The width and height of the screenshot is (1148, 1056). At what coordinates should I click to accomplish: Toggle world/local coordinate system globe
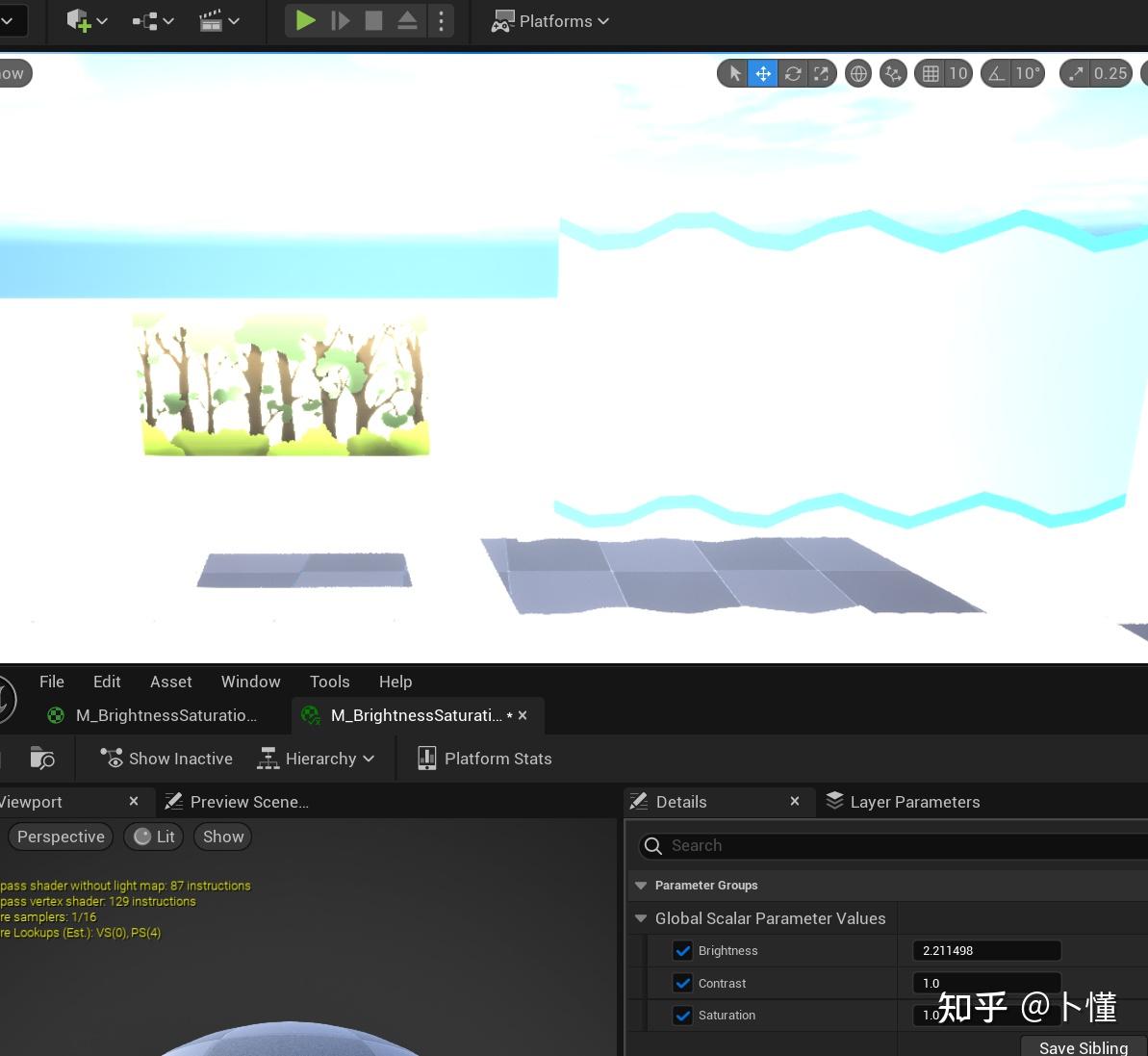click(857, 73)
